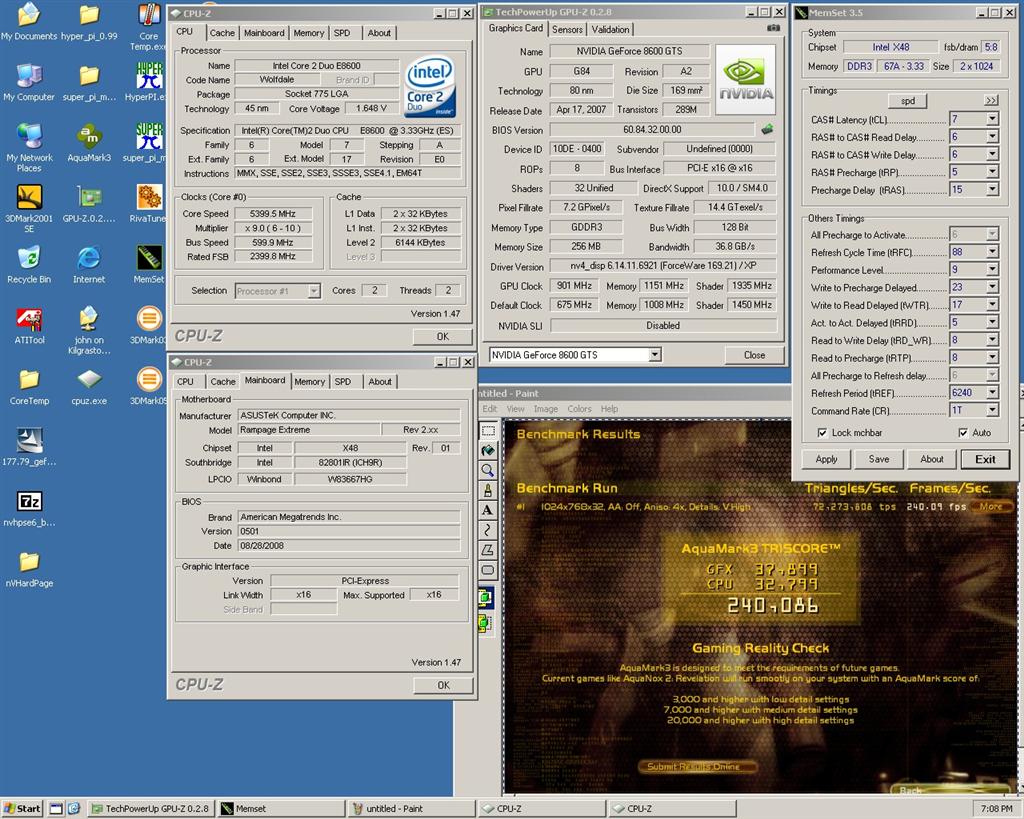The width and height of the screenshot is (1024, 819).
Task: Open the Write to Read Delayed (tWTR) dropdown
Action: [992, 305]
